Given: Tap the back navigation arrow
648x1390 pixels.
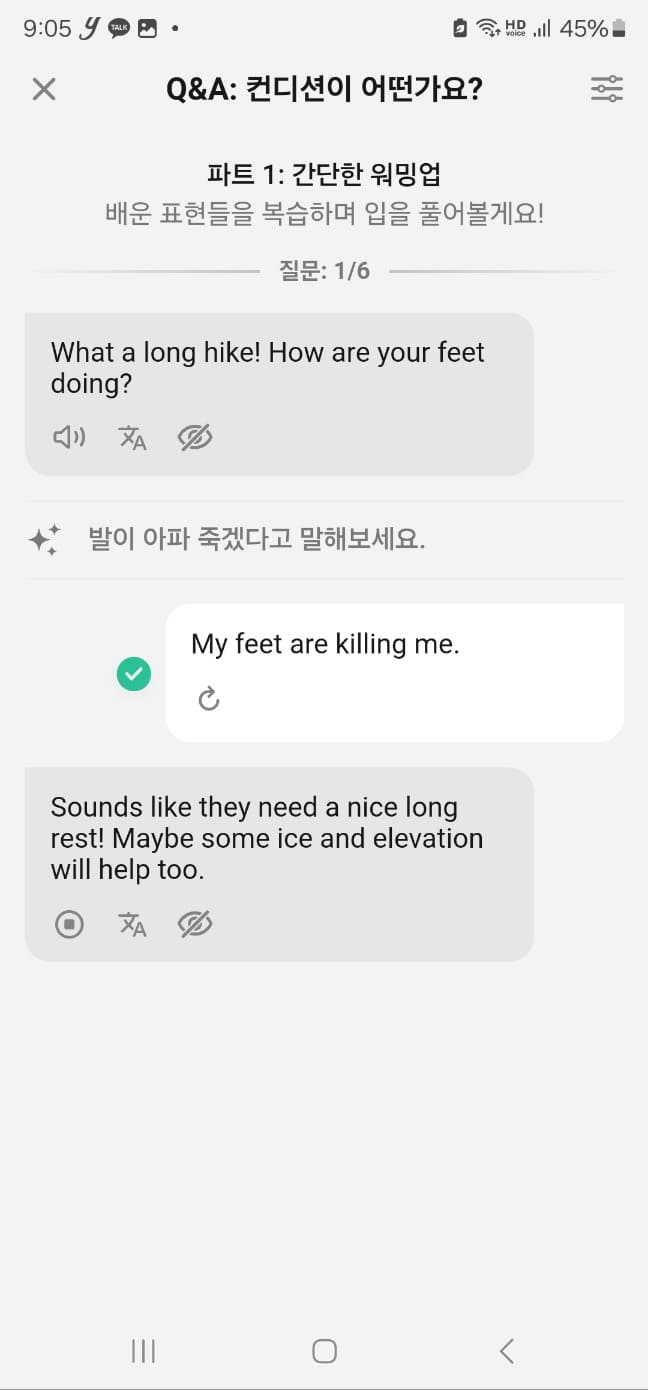Looking at the screenshot, I should coord(505,1350).
